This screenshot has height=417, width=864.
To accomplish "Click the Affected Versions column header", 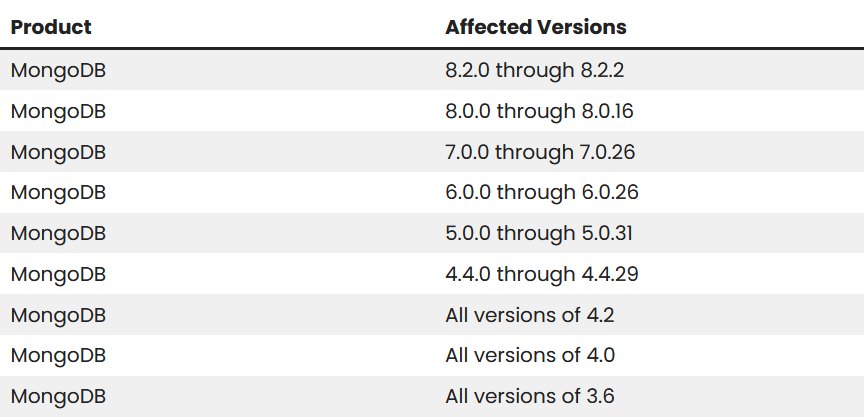I will click(x=536, y=27).
